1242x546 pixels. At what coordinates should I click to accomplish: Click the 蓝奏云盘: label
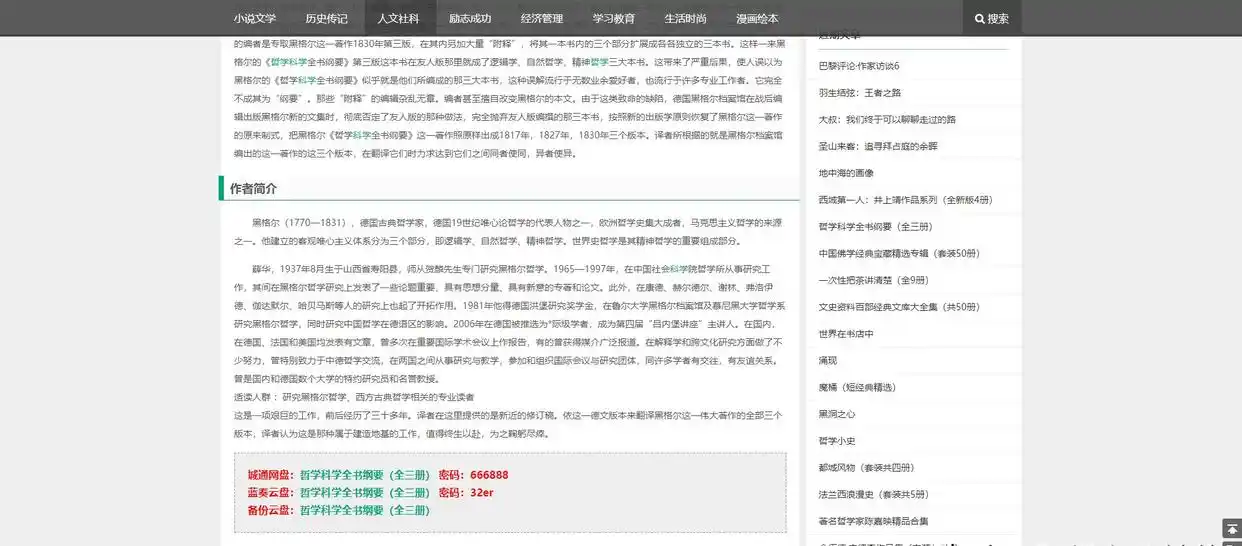point(271,492)
